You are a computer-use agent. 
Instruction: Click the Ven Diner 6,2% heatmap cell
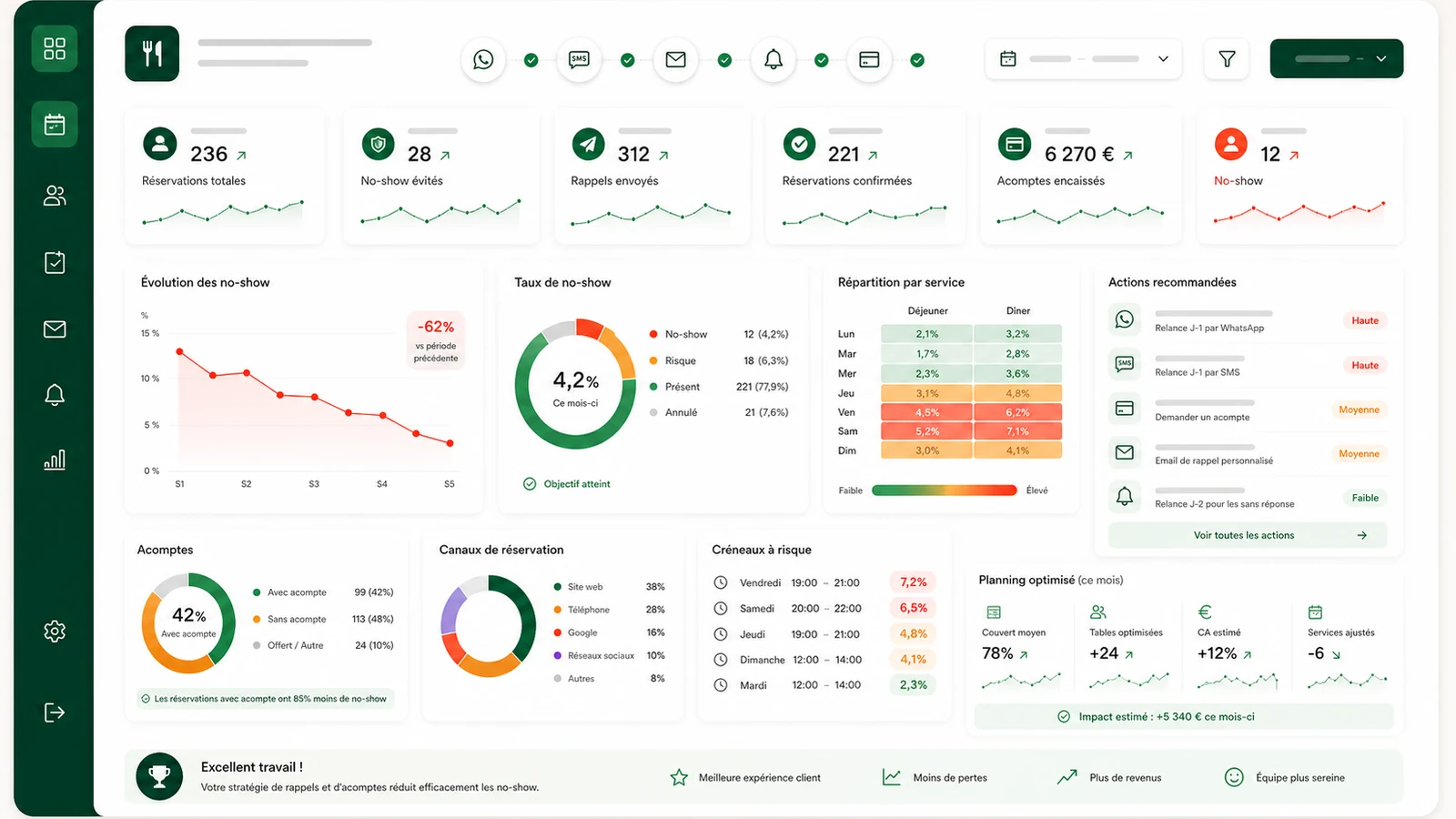pos(1017,412)
